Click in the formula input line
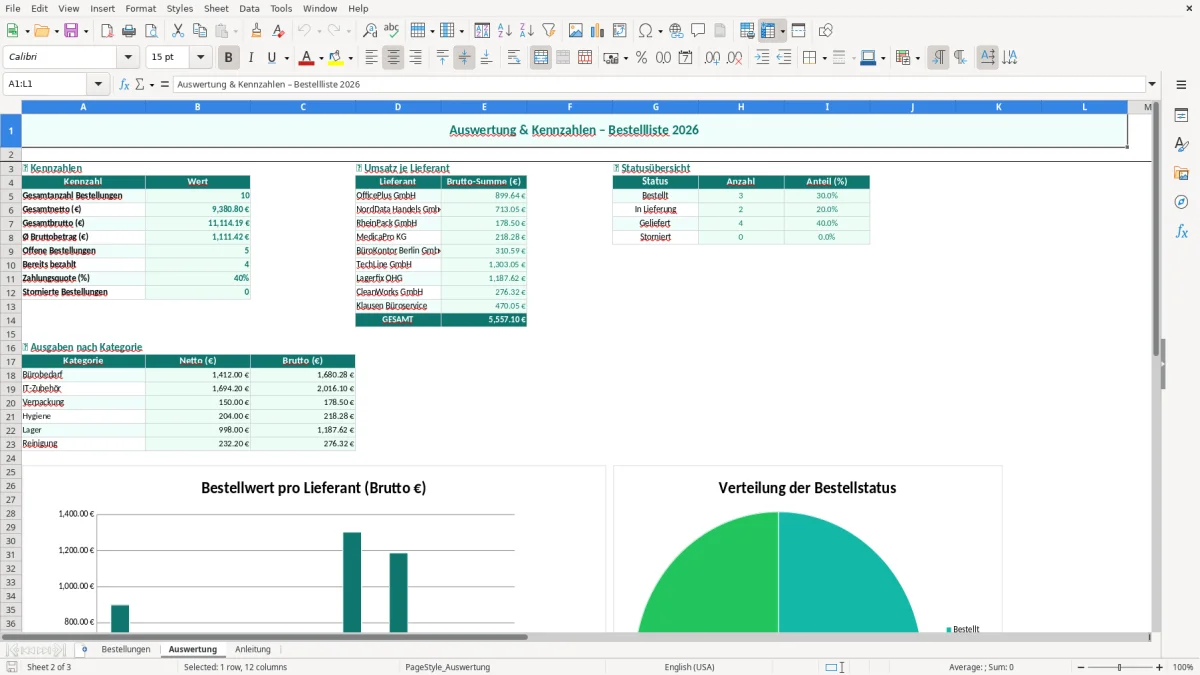Screen dimensions: 1200x675 point(659,84)
